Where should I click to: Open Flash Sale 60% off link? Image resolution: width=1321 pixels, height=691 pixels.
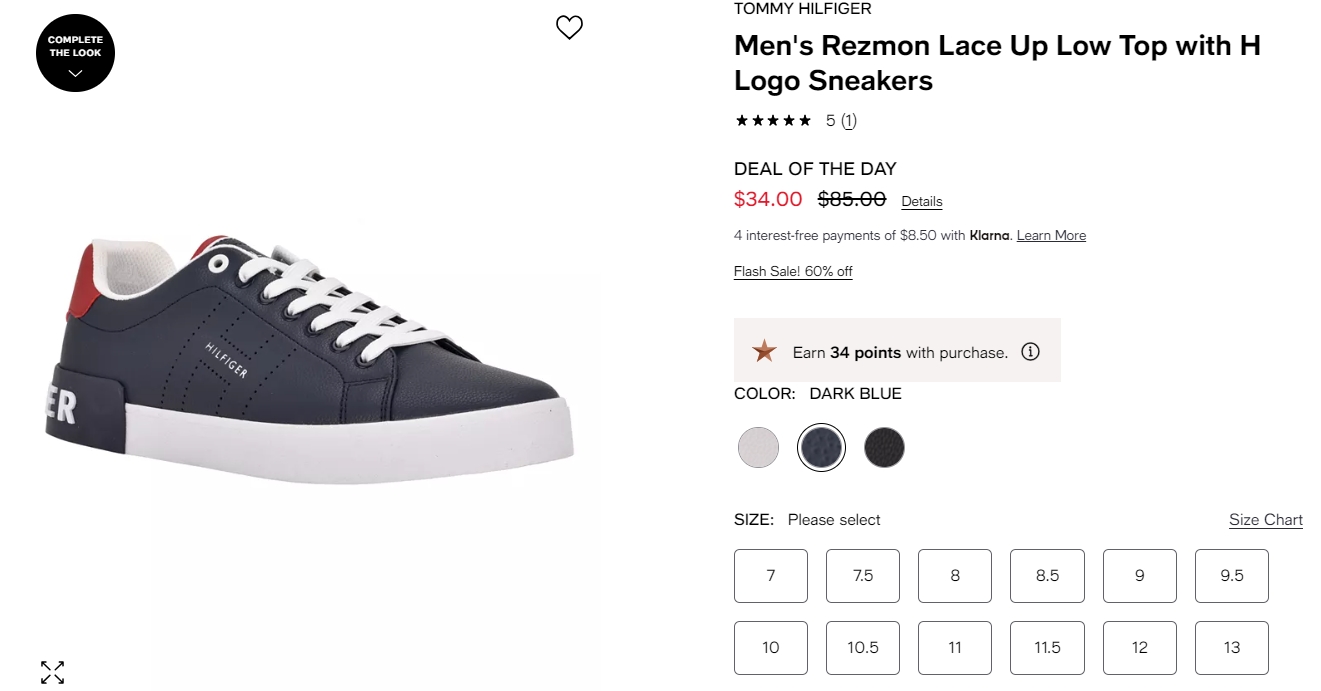point(793,272)
